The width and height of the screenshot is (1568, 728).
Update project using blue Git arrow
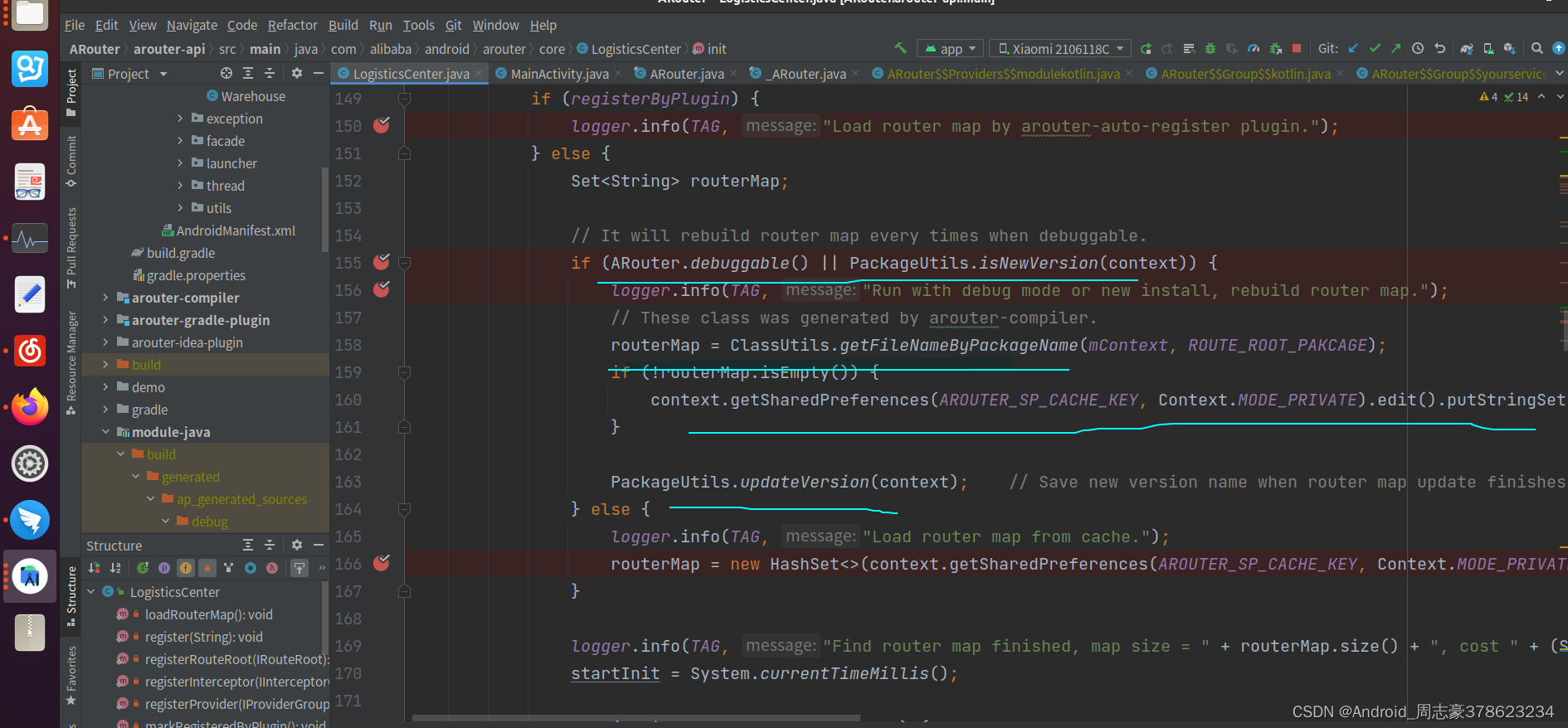click(1353, 49)
